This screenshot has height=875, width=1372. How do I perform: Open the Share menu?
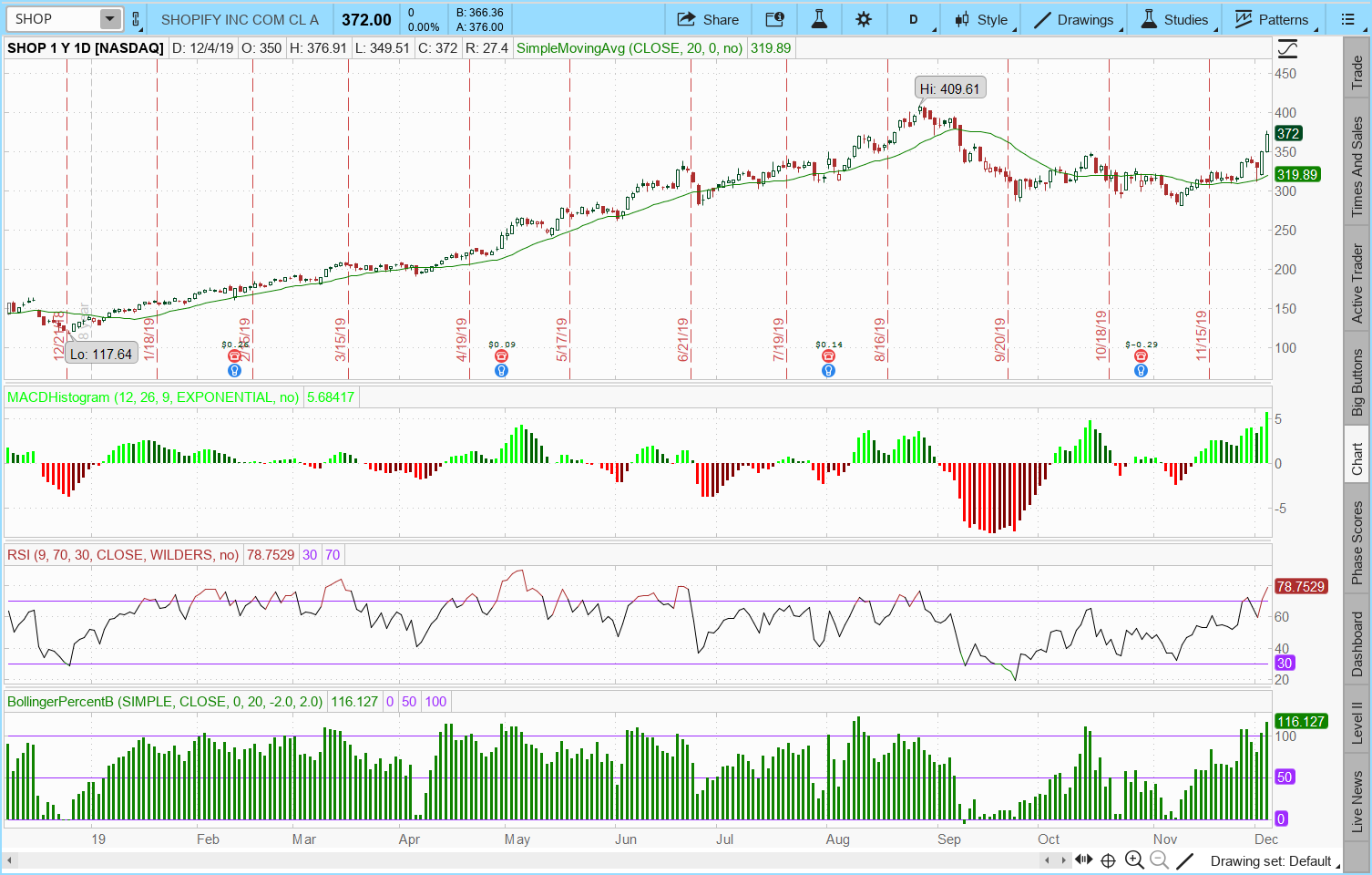click(708, 19)
